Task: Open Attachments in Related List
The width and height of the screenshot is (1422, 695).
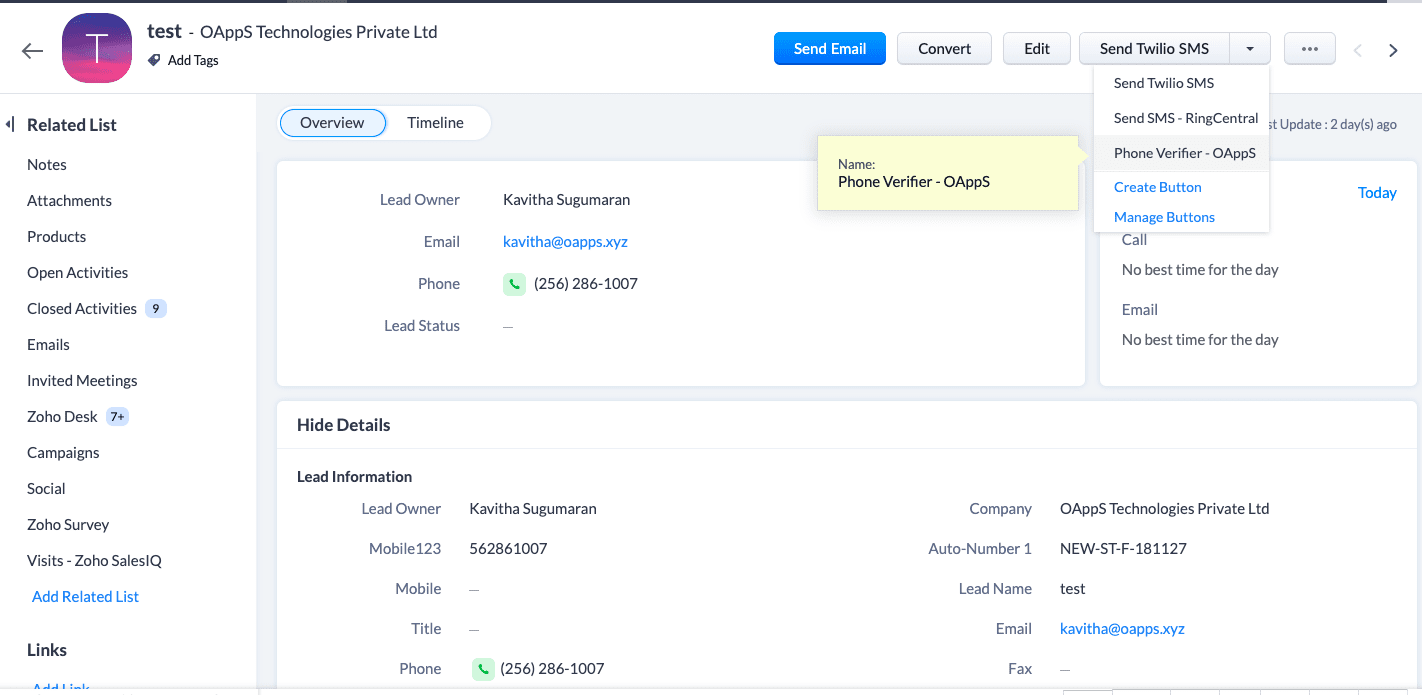Action: click(69, 201)
